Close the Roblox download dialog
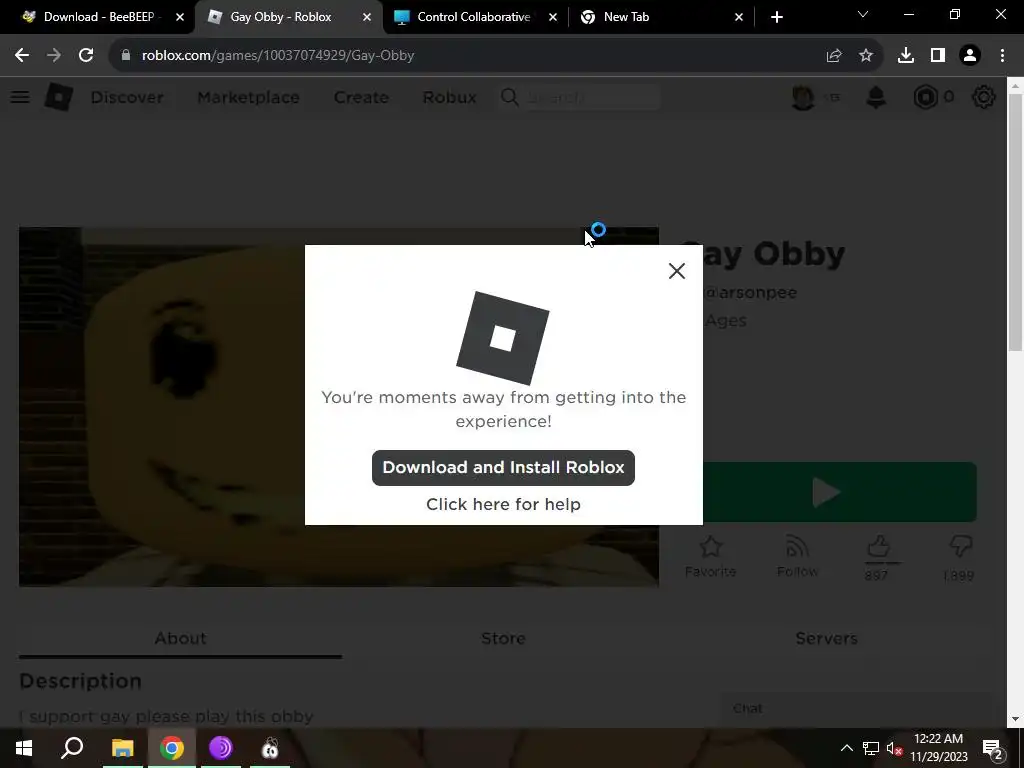This screenshot has height=768, width=1024. (x=677, y=271)
